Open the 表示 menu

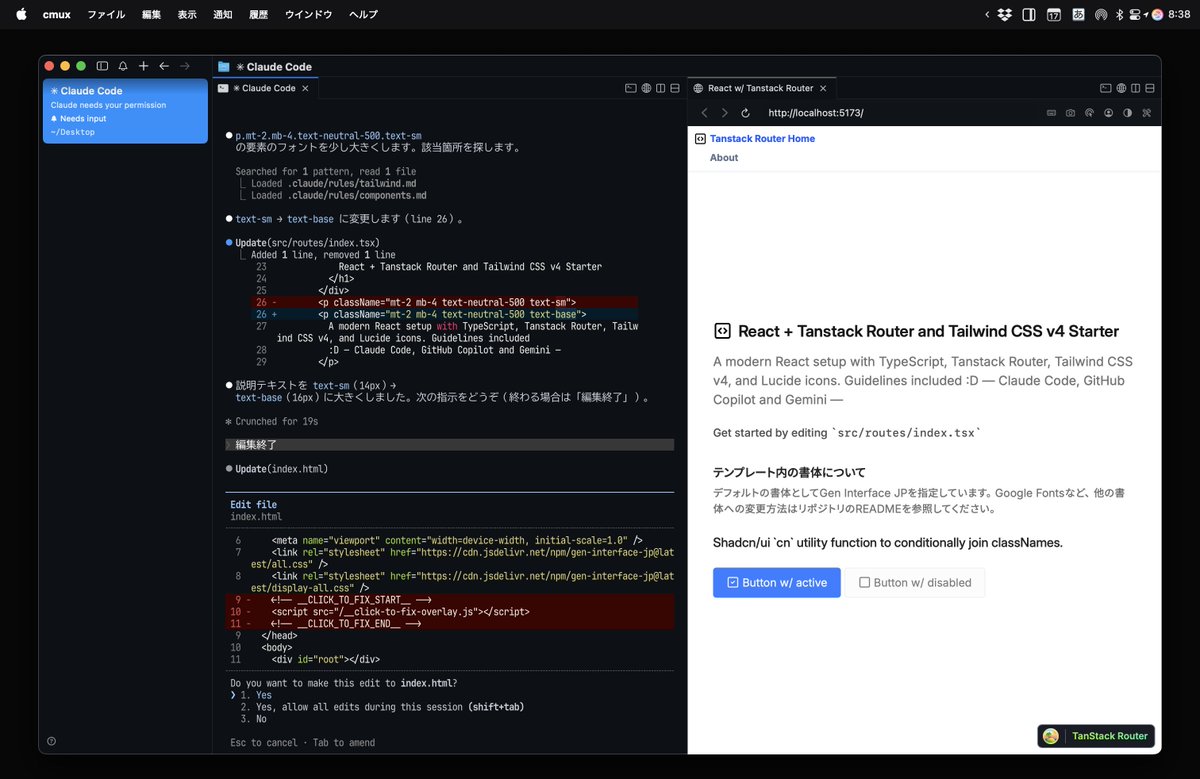[x=187, y=15]
